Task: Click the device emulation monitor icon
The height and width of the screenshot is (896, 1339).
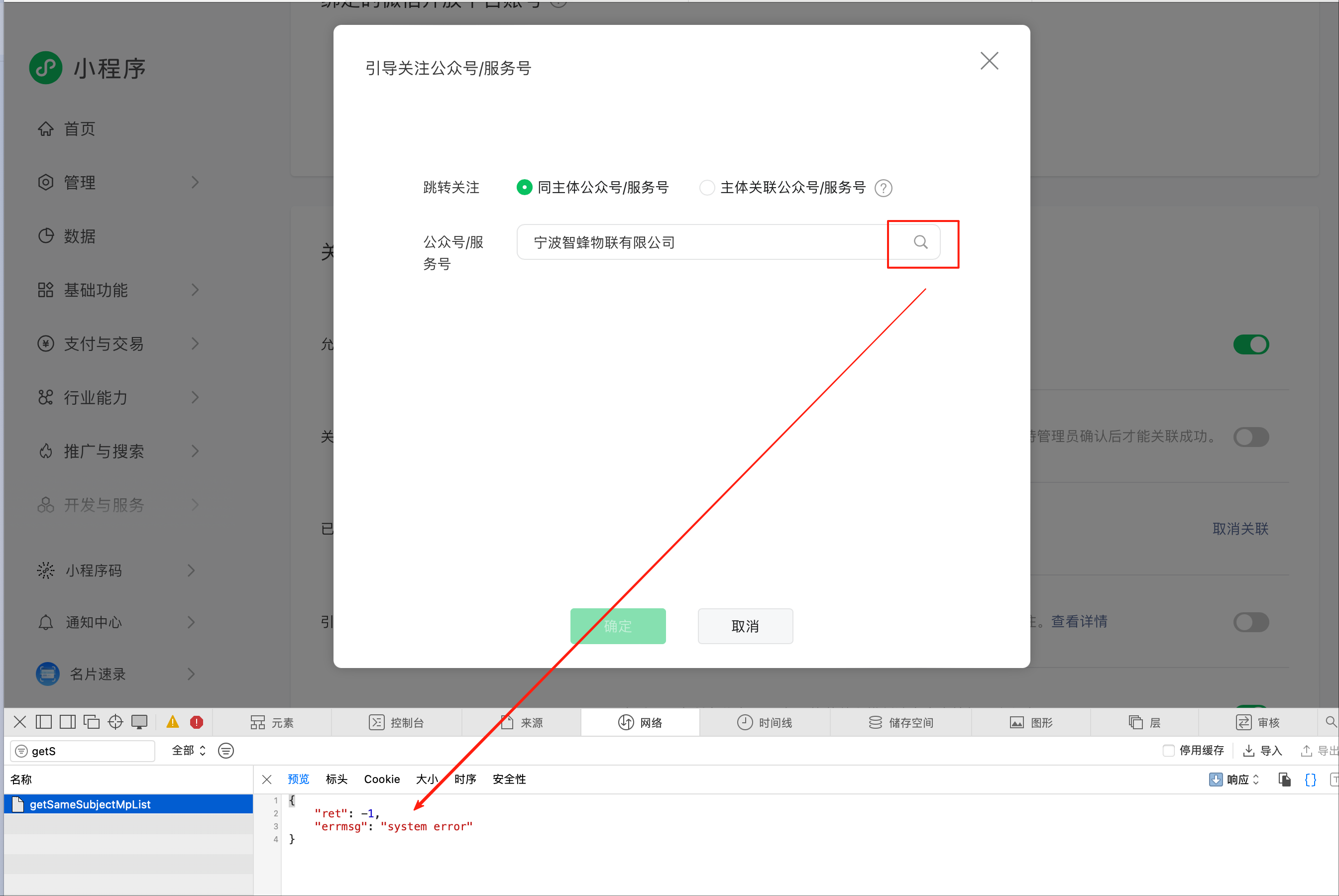Action: (x=139, y=722)
